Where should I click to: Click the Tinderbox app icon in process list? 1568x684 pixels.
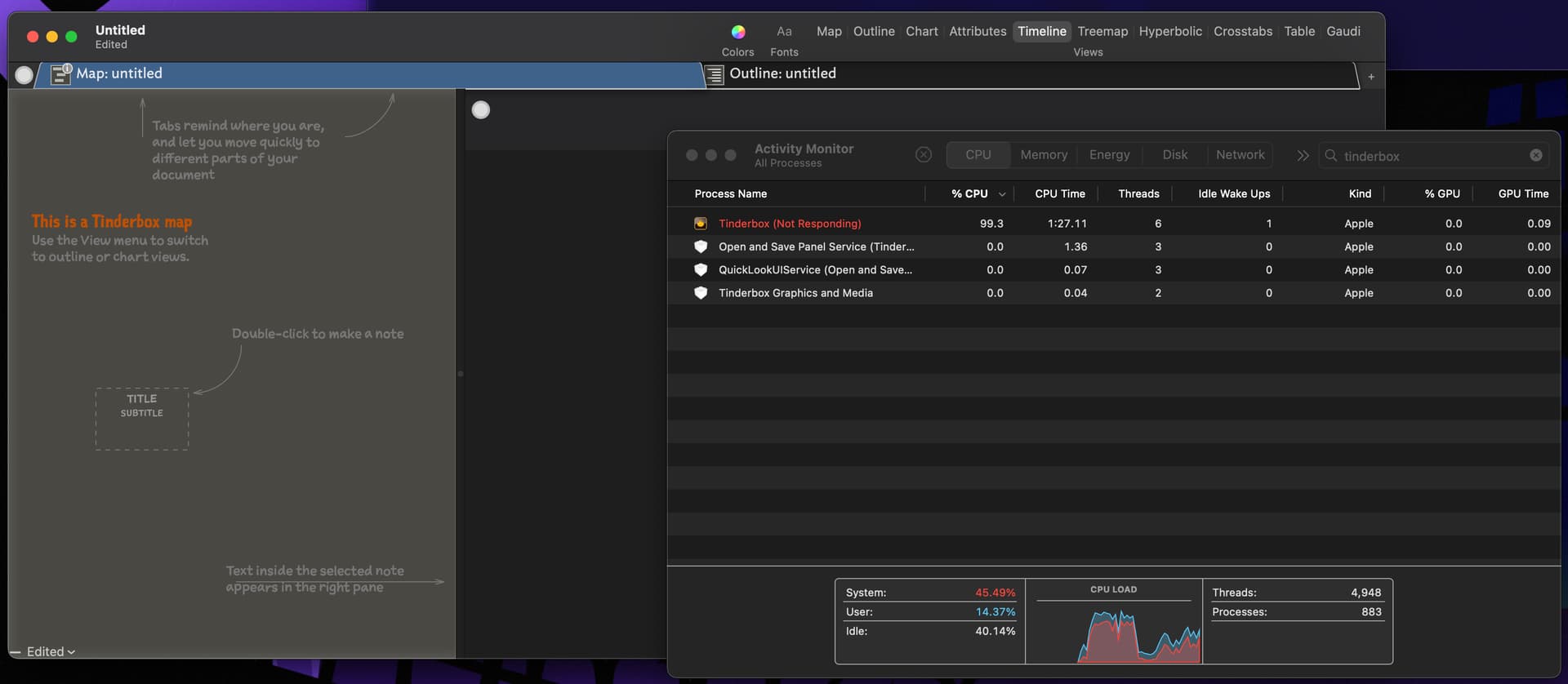[x=700, y=224]
